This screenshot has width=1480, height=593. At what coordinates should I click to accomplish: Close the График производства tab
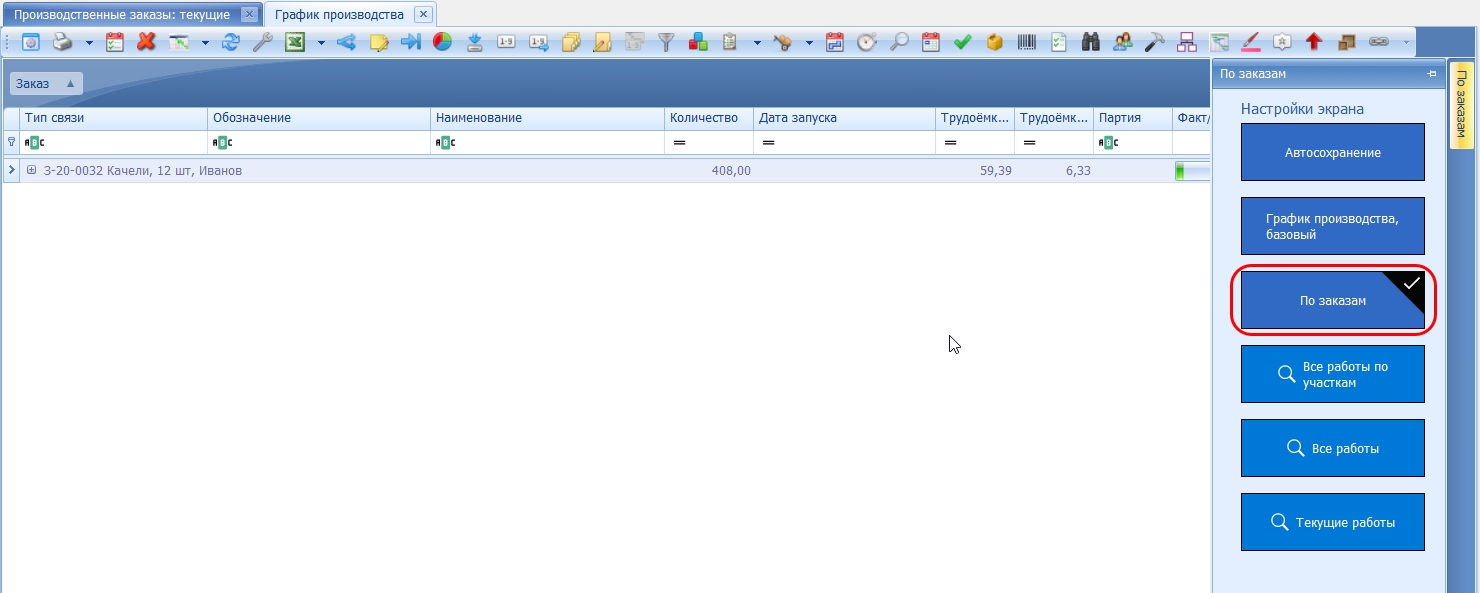(424, 15)
